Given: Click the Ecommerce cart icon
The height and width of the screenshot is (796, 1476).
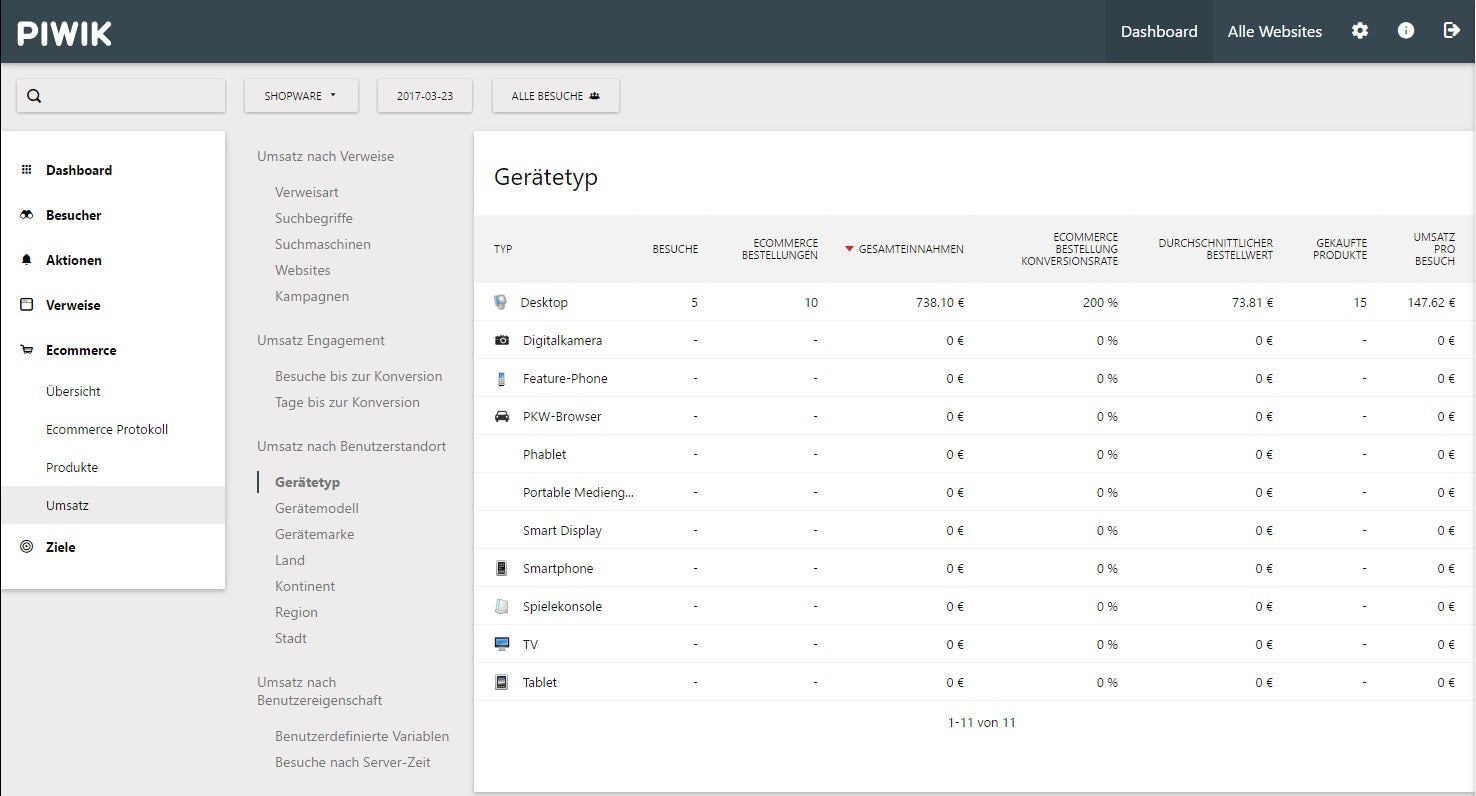Looking at the screenshot, I should pyautogui.click(x=27, y=350).
